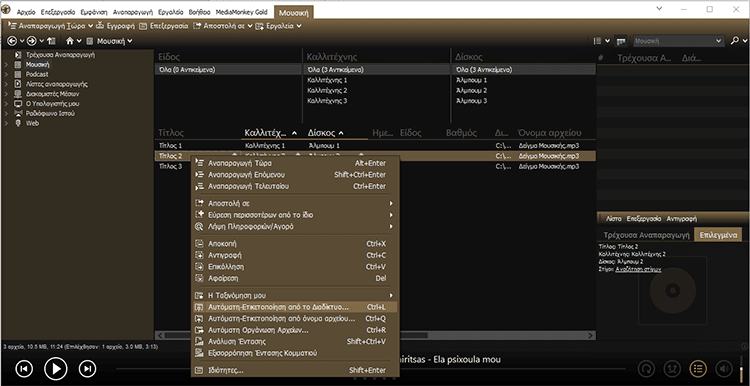The width and height of the screenshot is (750, 386).
Task: Open the Home breadcrumb dropdown arrow
Action: 79,41
